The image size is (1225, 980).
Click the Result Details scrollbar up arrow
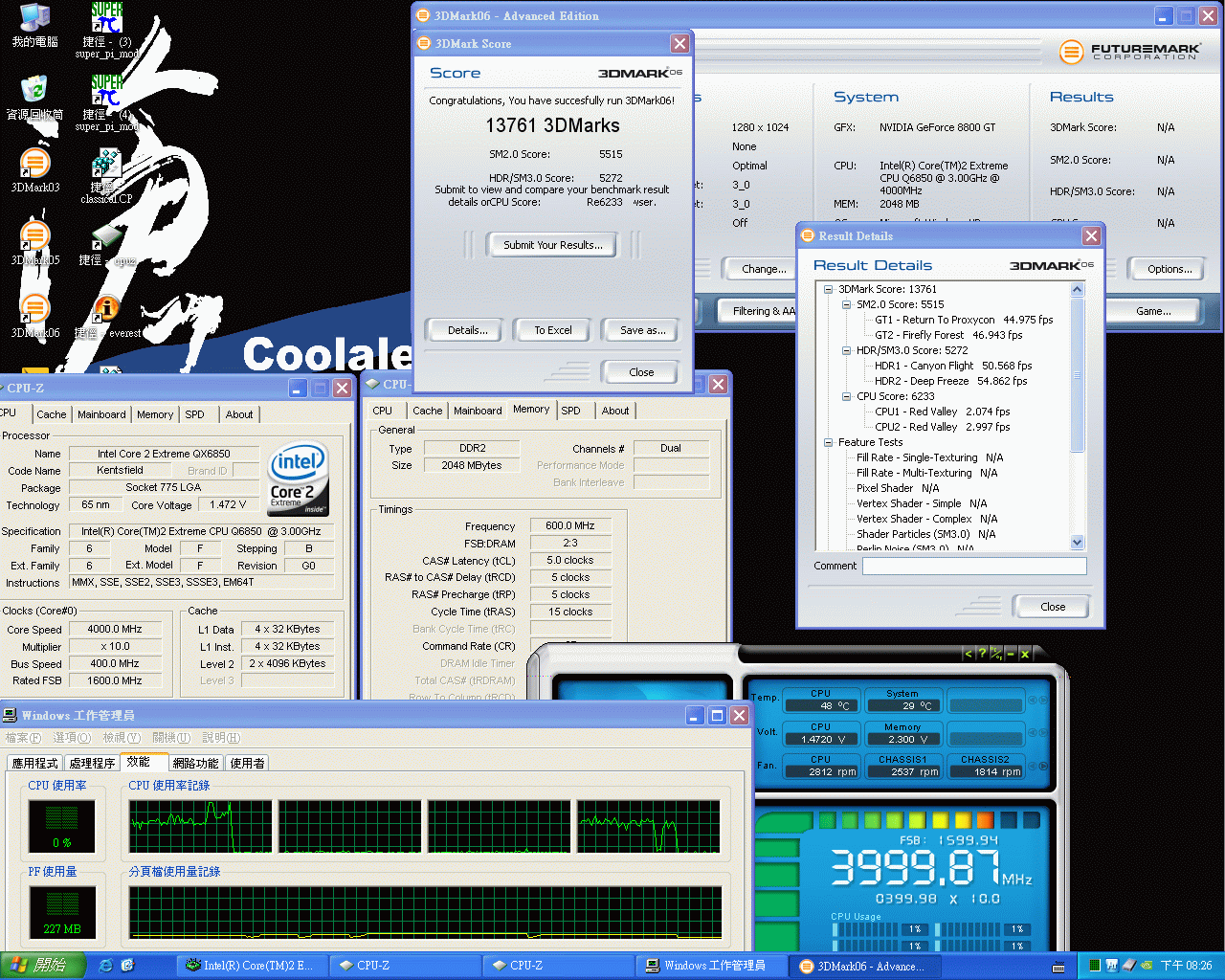coord(1078,289)
